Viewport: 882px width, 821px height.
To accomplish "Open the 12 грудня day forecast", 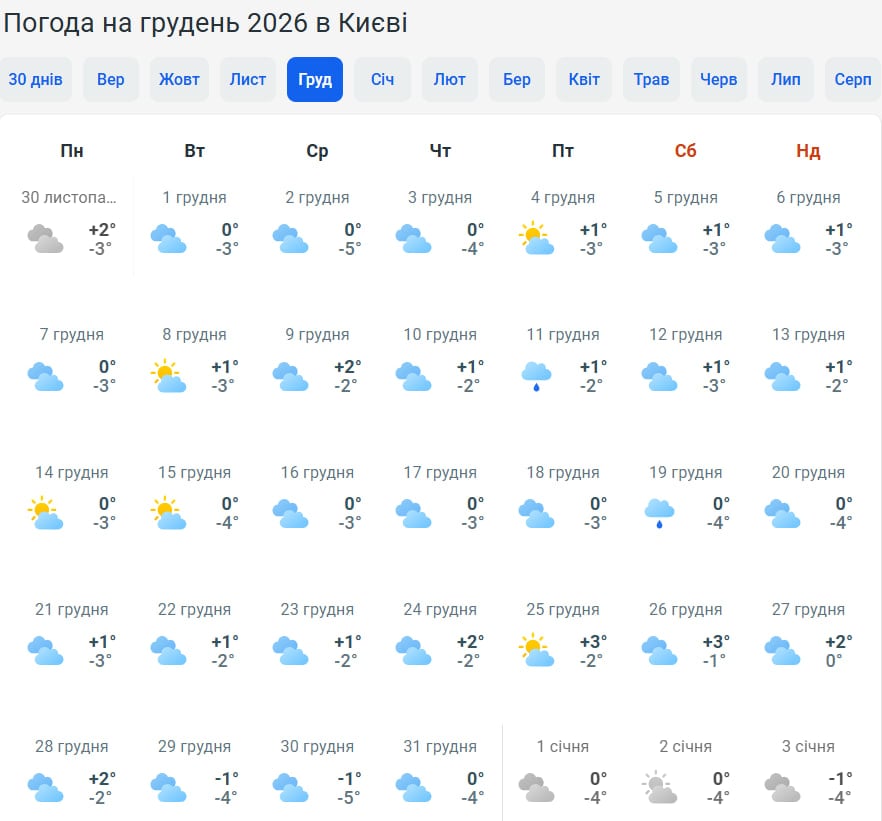I will 685,360.
